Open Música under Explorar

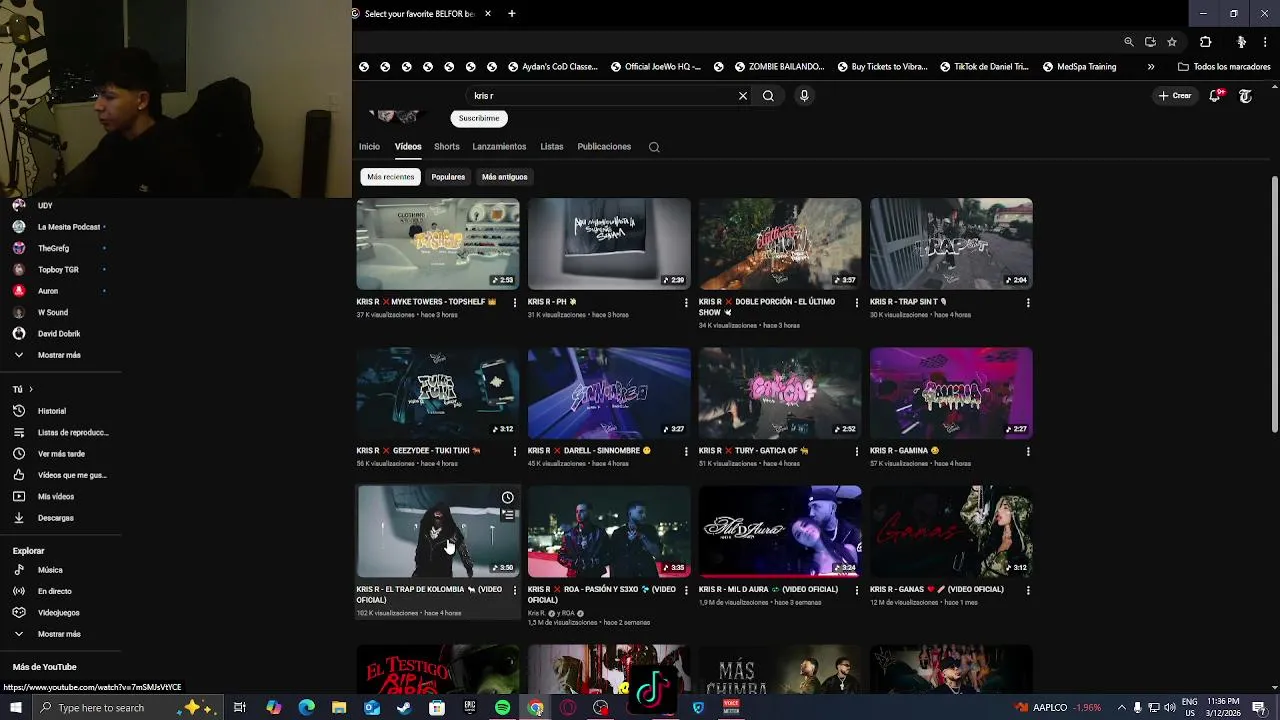[x=50, y=570]
